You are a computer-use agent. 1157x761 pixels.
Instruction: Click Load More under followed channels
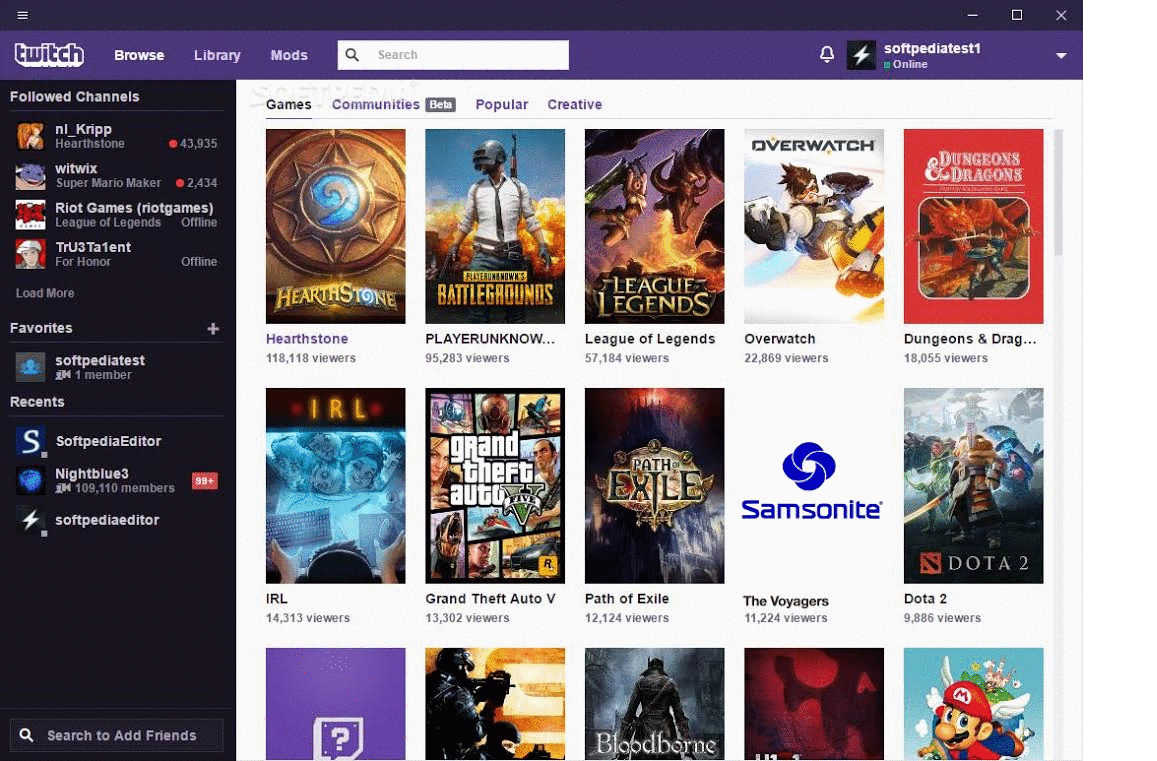tap(45, 293)
